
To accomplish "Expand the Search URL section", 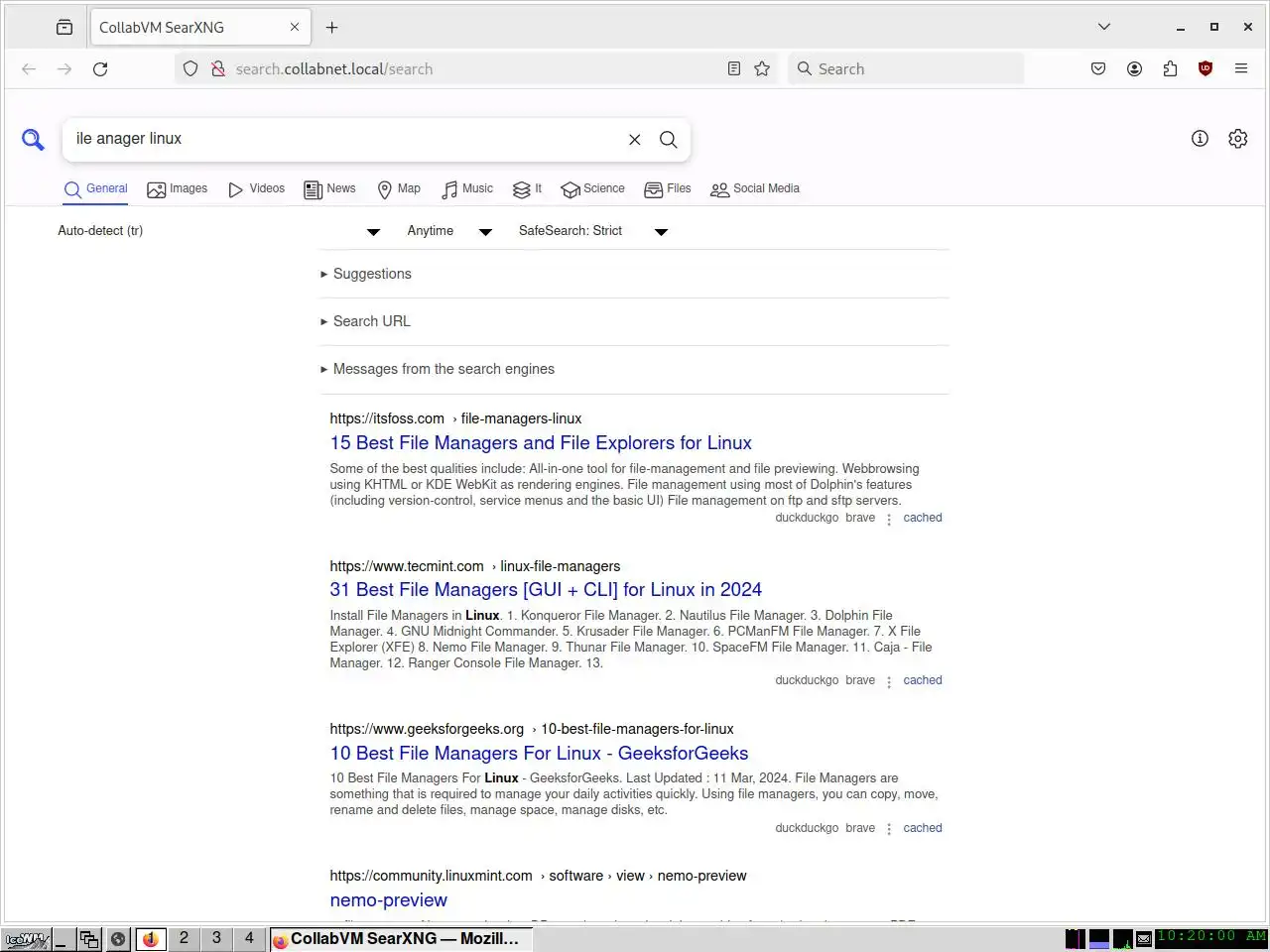I will coord(364,321).
